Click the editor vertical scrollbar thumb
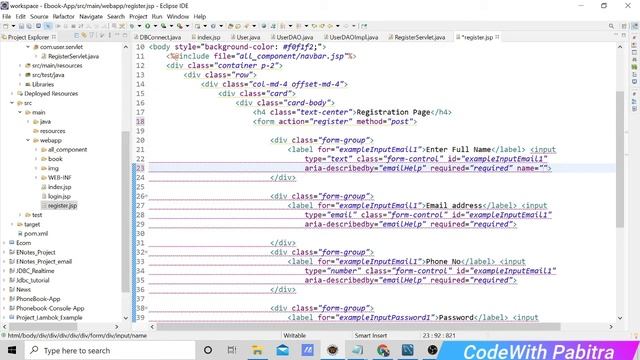The image size is (640, 360). [620, 159]
